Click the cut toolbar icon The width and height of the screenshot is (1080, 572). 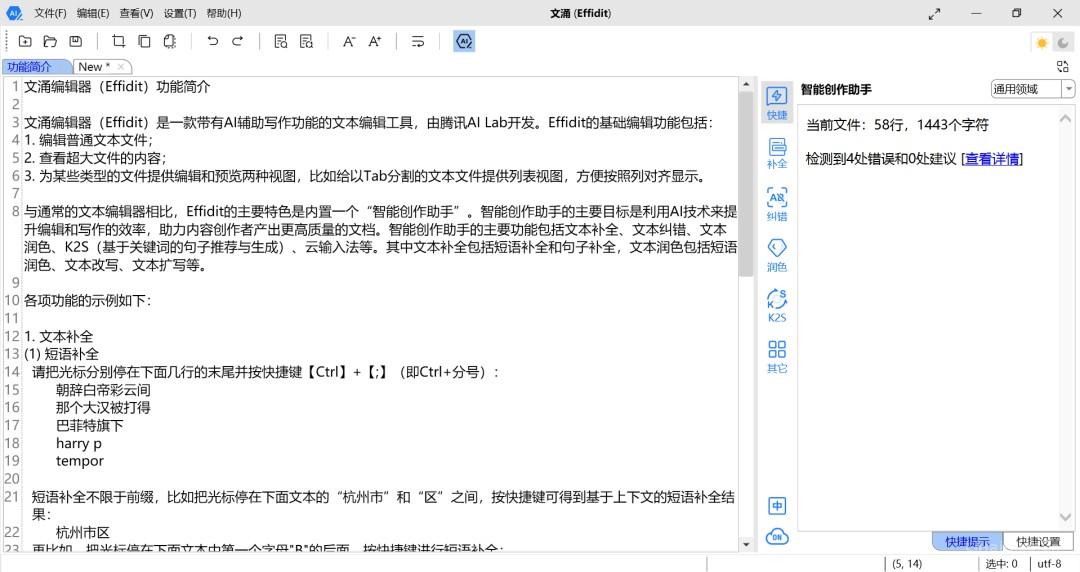pos(118,41)
